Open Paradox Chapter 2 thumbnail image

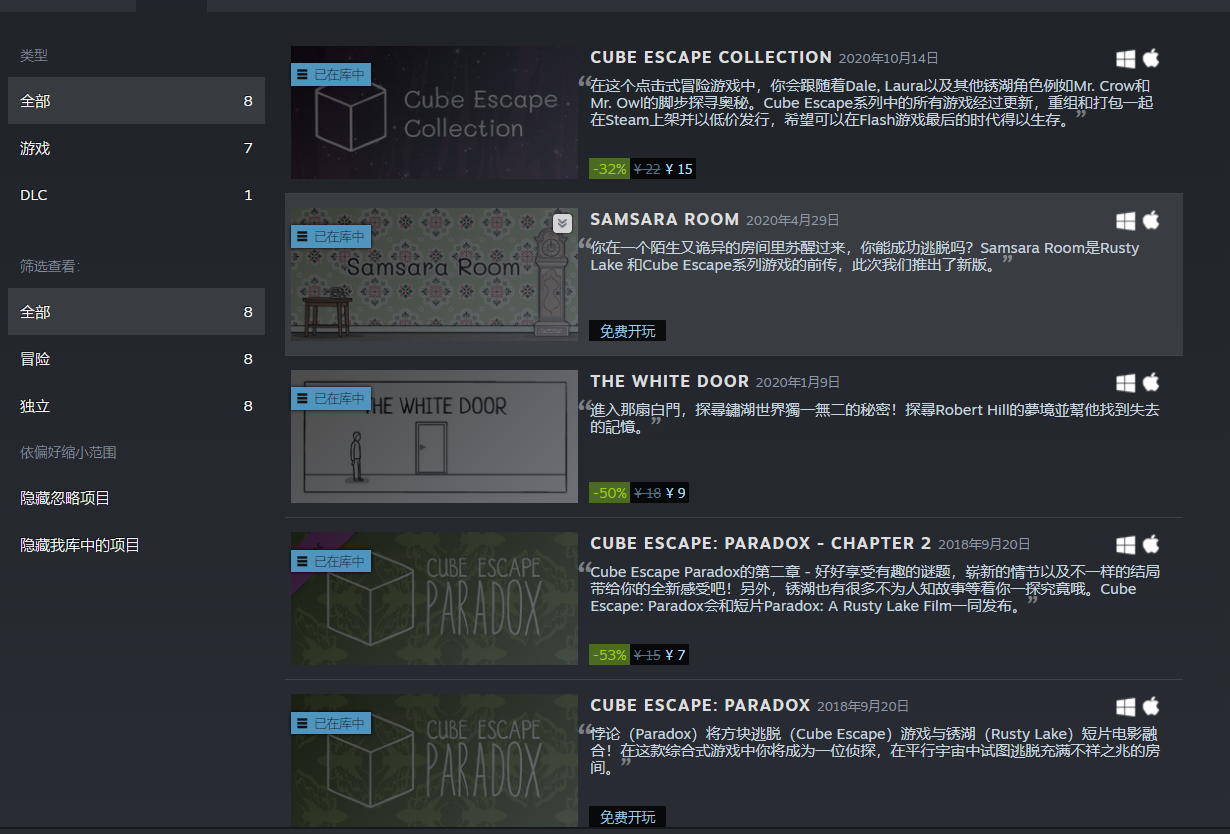click(x=434, y=599)
